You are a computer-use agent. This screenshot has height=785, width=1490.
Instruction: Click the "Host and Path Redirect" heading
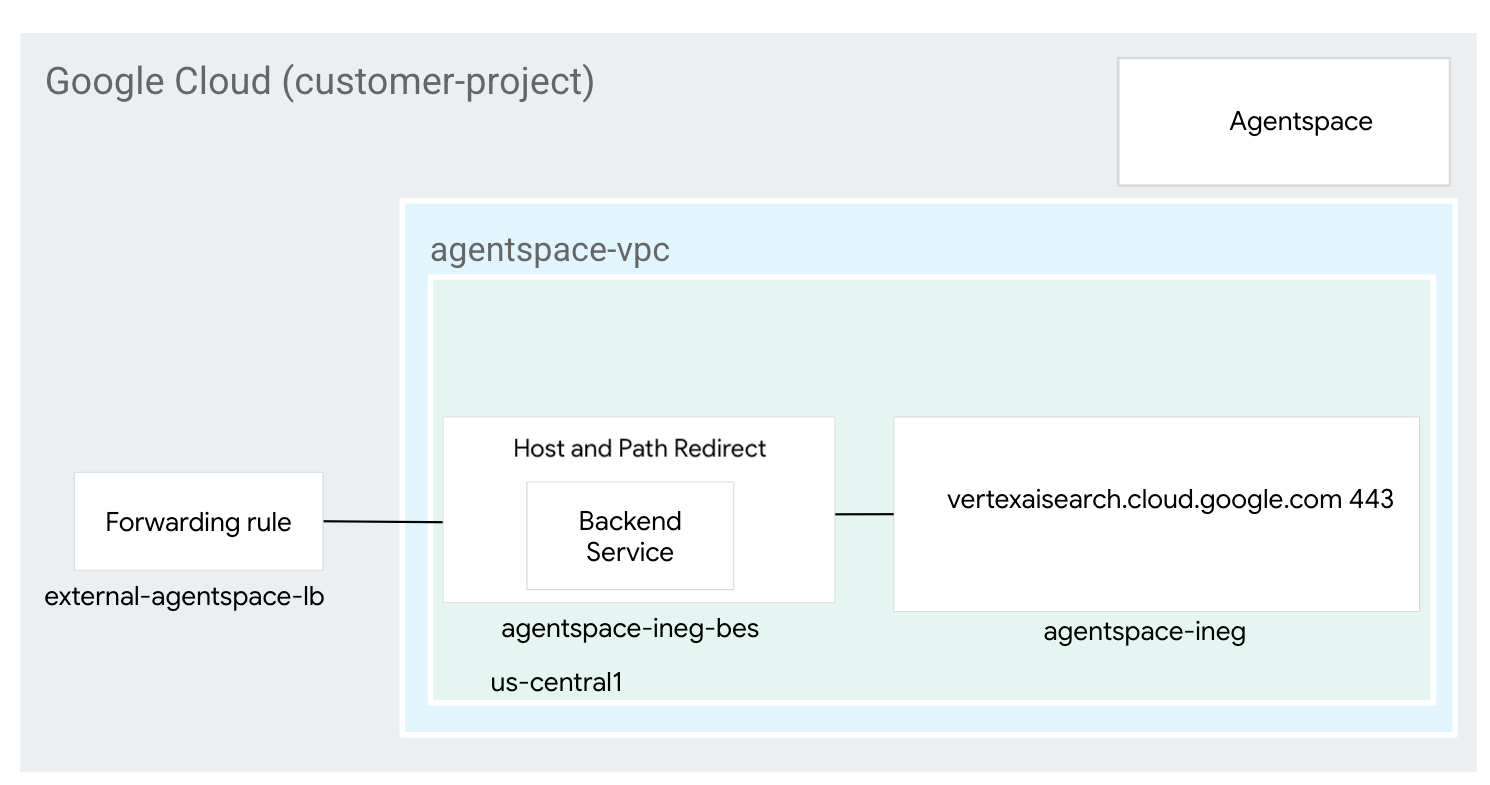coord(639,448)
